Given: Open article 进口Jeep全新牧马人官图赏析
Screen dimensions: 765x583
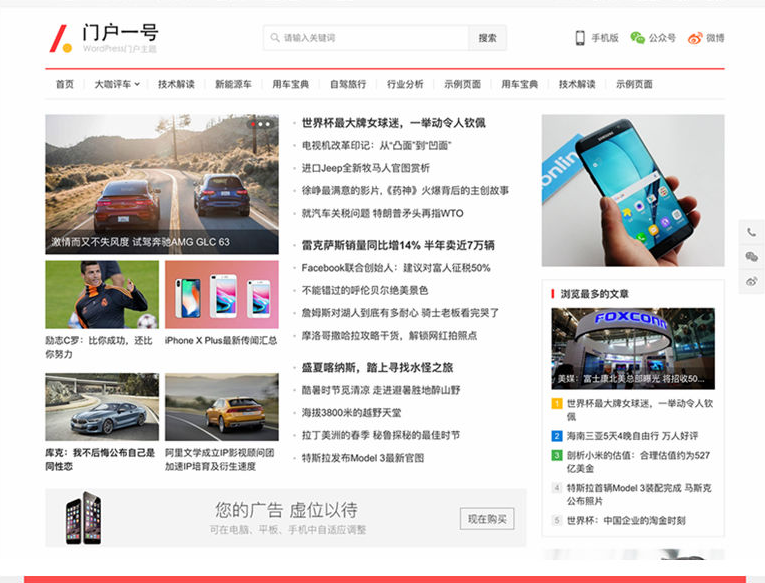Looking at the screenshot, I should pyautogui.click(x=365, y=168).
